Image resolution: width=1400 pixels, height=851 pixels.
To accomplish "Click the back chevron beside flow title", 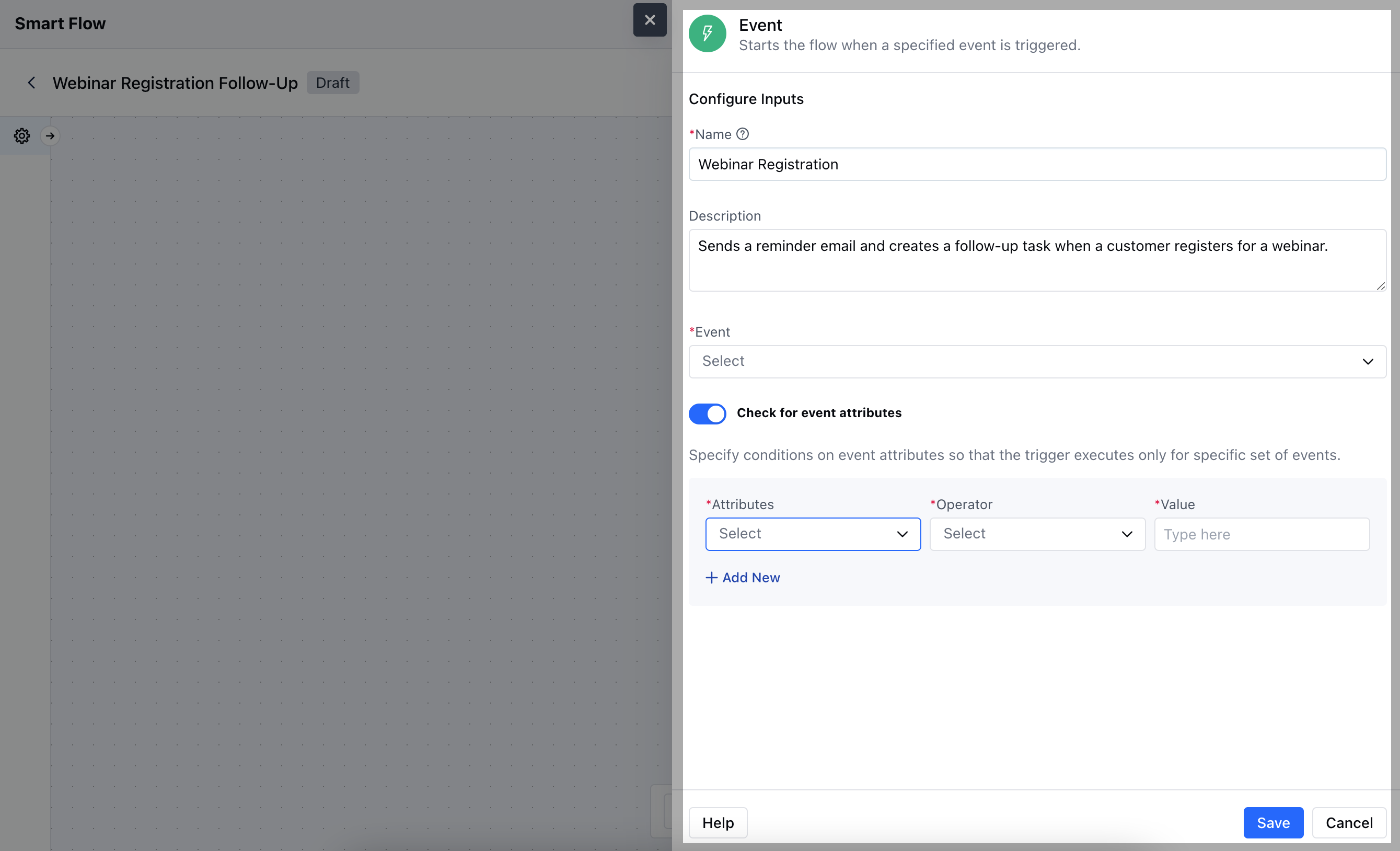I will [x=32, y=83].
